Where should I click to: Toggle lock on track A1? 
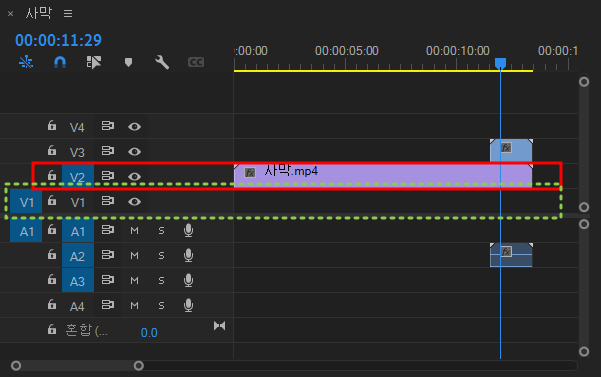tap(52, 229)
